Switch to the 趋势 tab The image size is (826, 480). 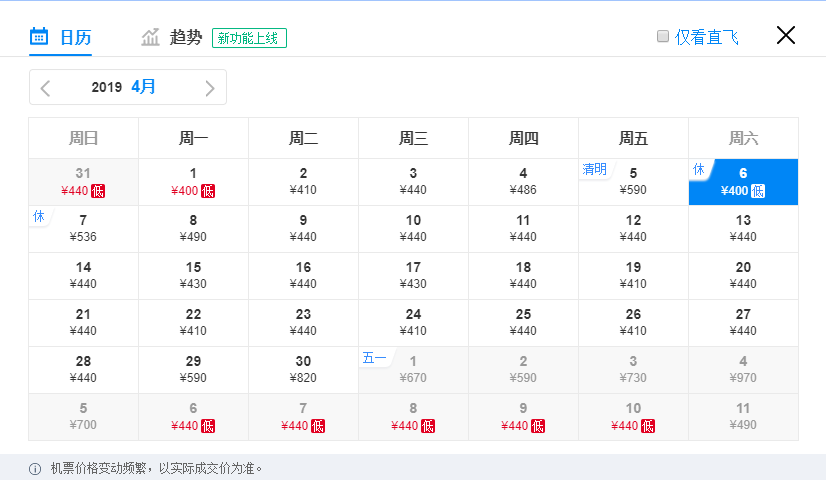pyautogui.click(x=185, y=37)
